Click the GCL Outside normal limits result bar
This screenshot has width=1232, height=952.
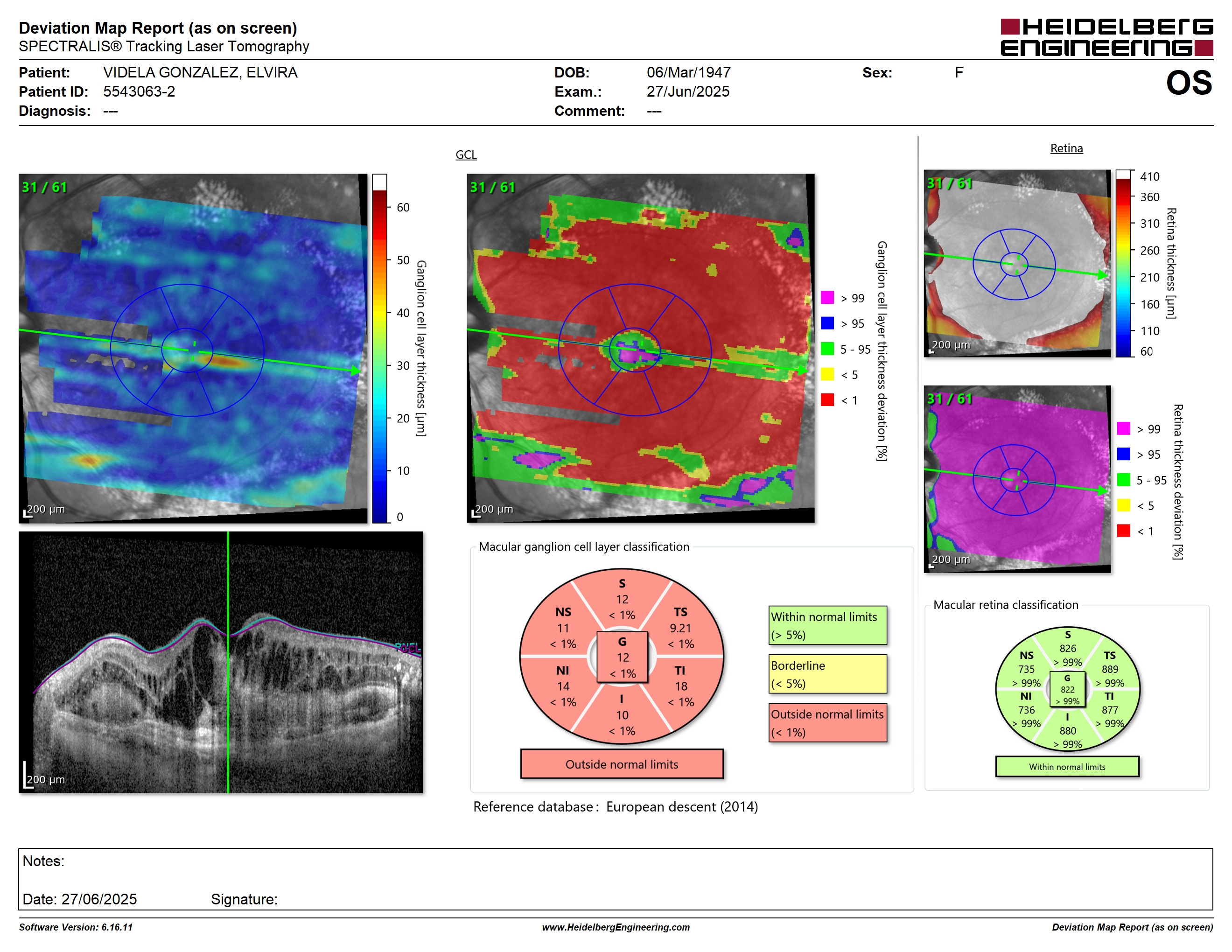[622, 763]
